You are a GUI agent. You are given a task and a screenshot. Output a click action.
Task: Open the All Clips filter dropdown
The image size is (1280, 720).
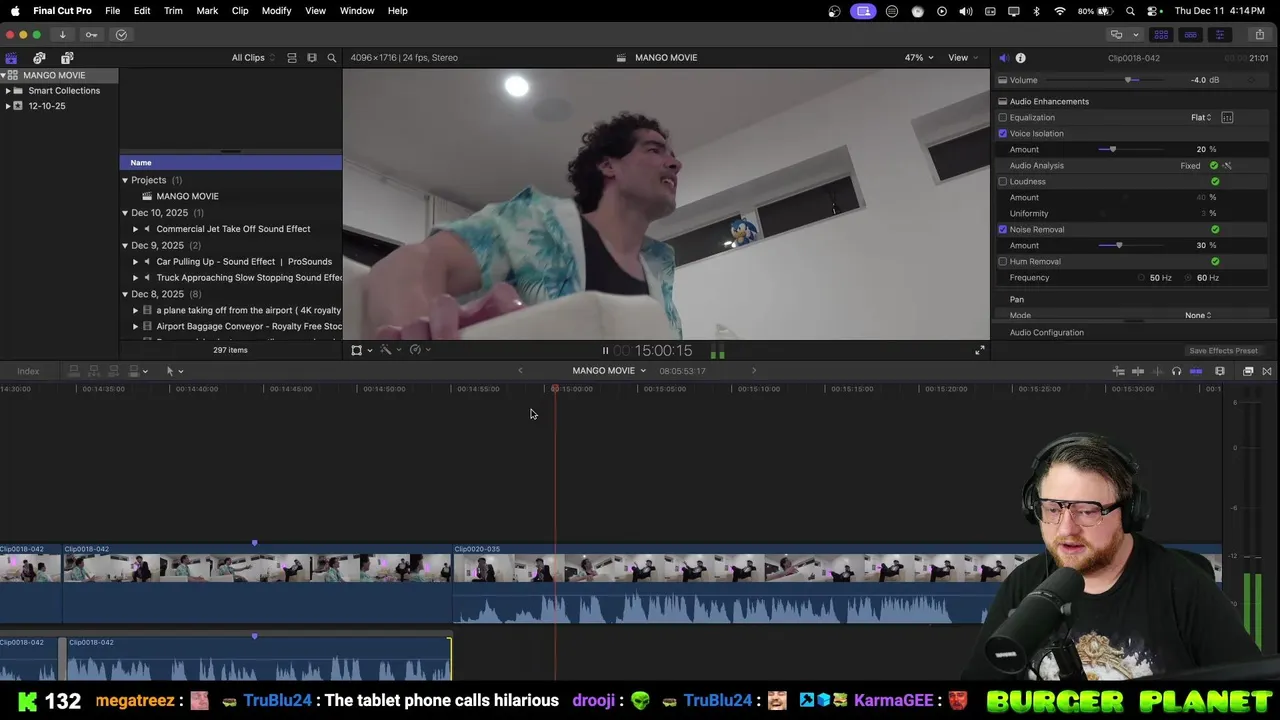(253, 58)
